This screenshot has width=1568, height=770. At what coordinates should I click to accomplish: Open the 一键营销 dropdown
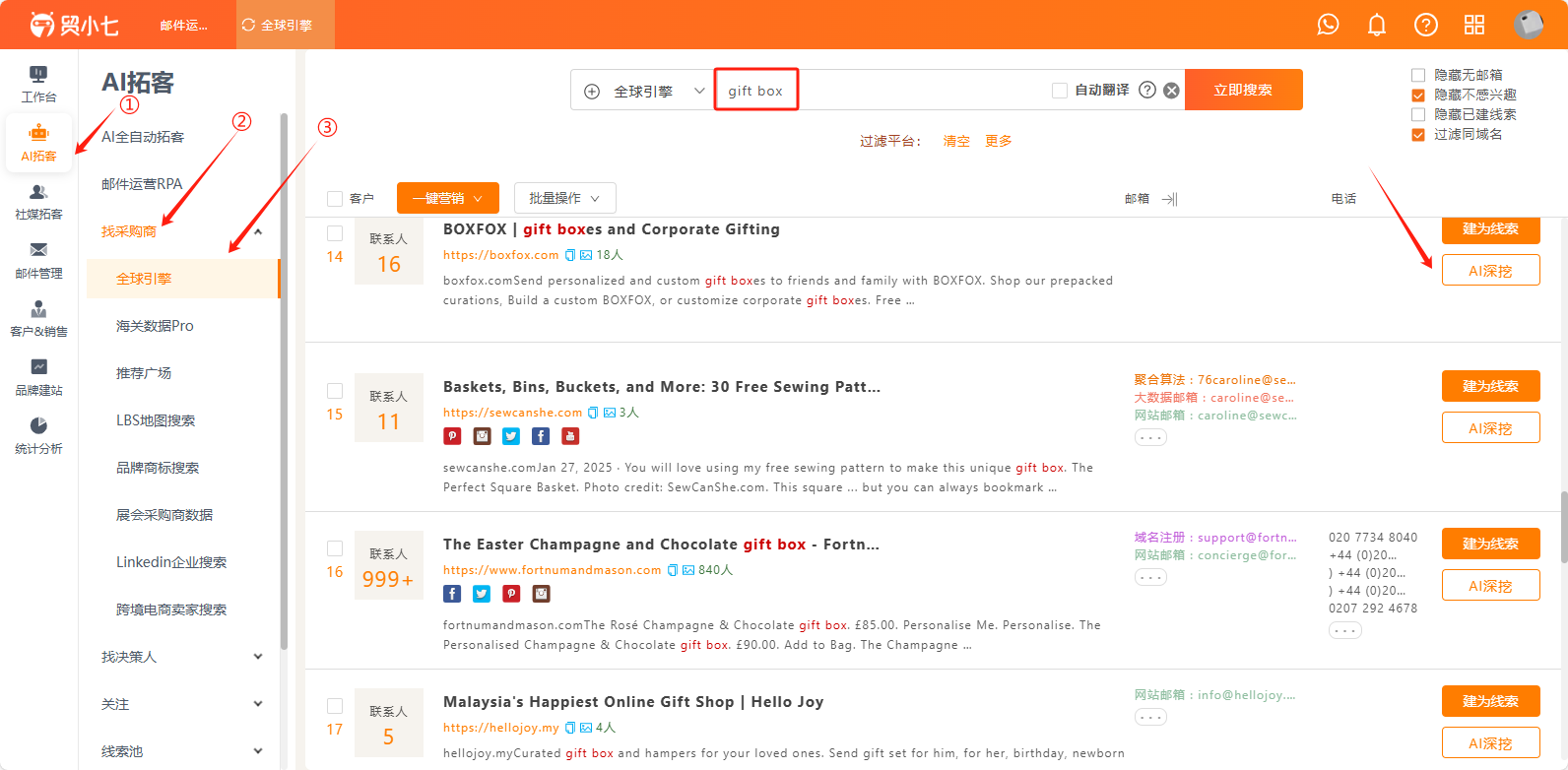[x=448, y=198]
